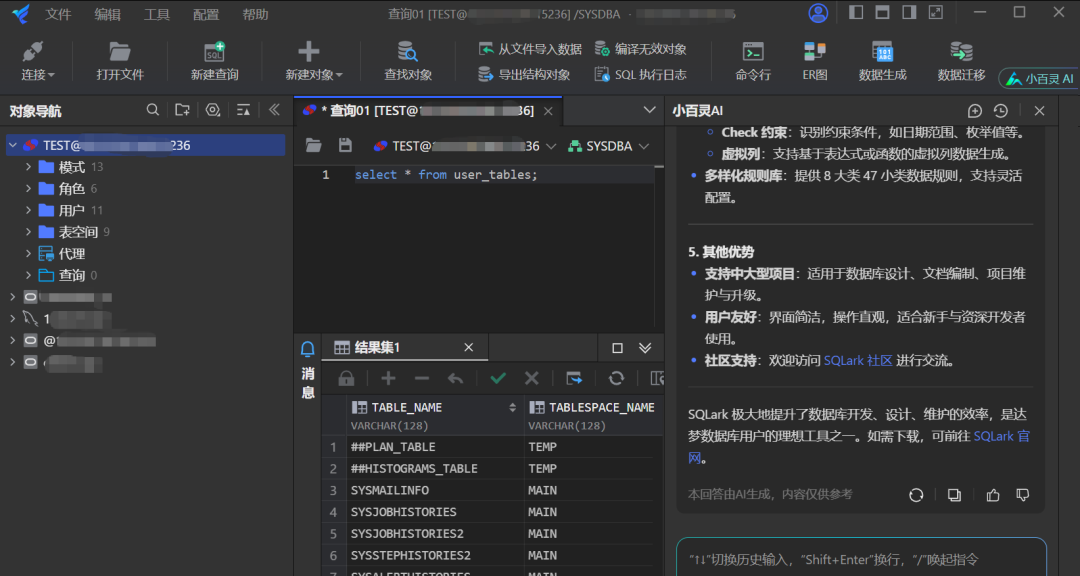Toggle the left sidebar layout icon
The width and height of the screenshot is (1080, 576).
pos(856,12)
